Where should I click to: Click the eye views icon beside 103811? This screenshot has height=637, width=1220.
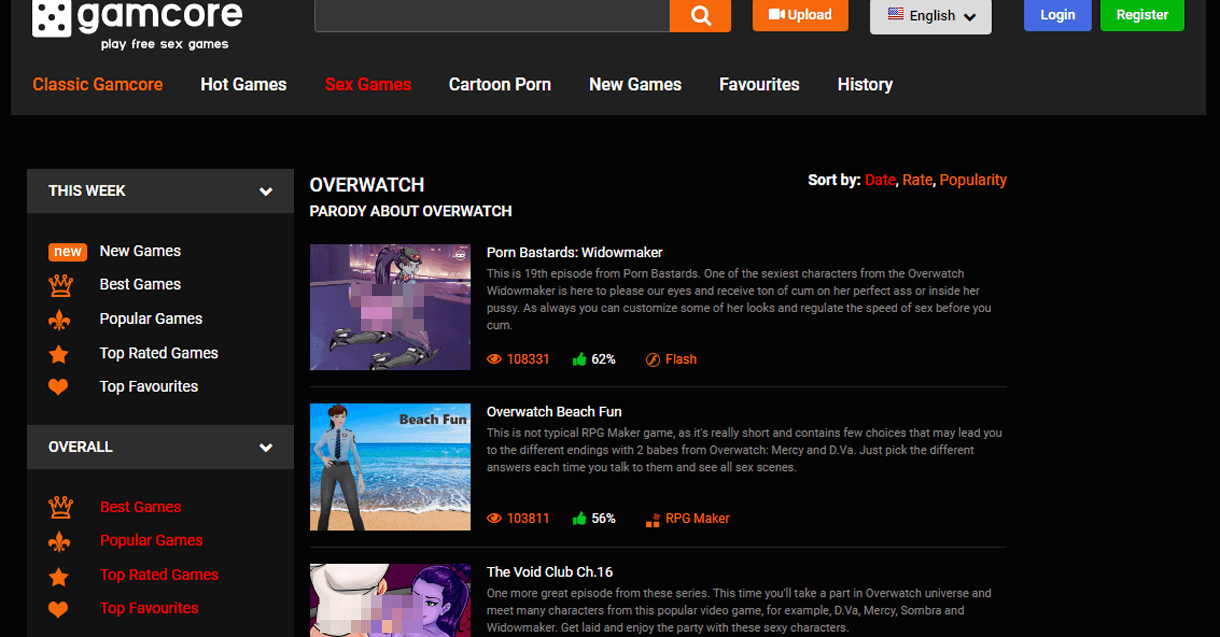click(493, 518)
